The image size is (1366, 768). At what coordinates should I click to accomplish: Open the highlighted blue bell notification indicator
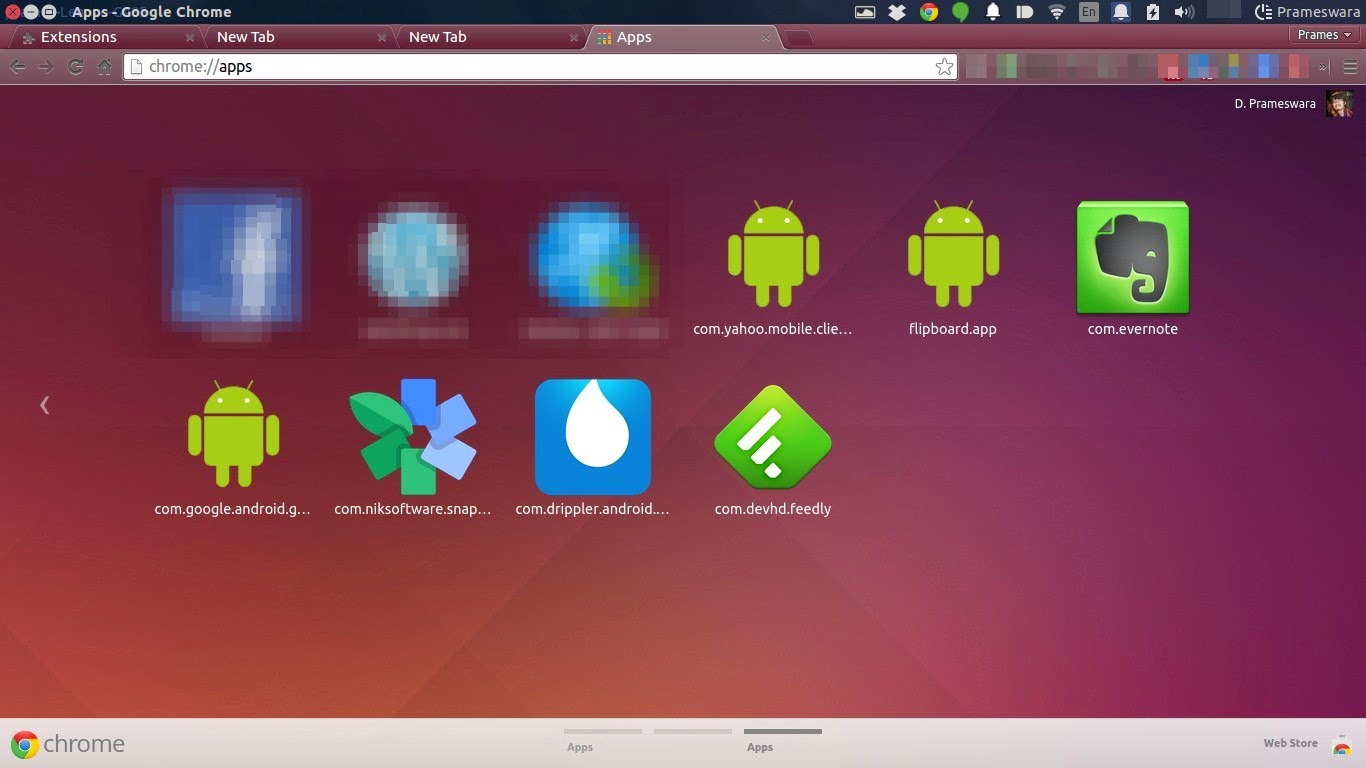1121,12
